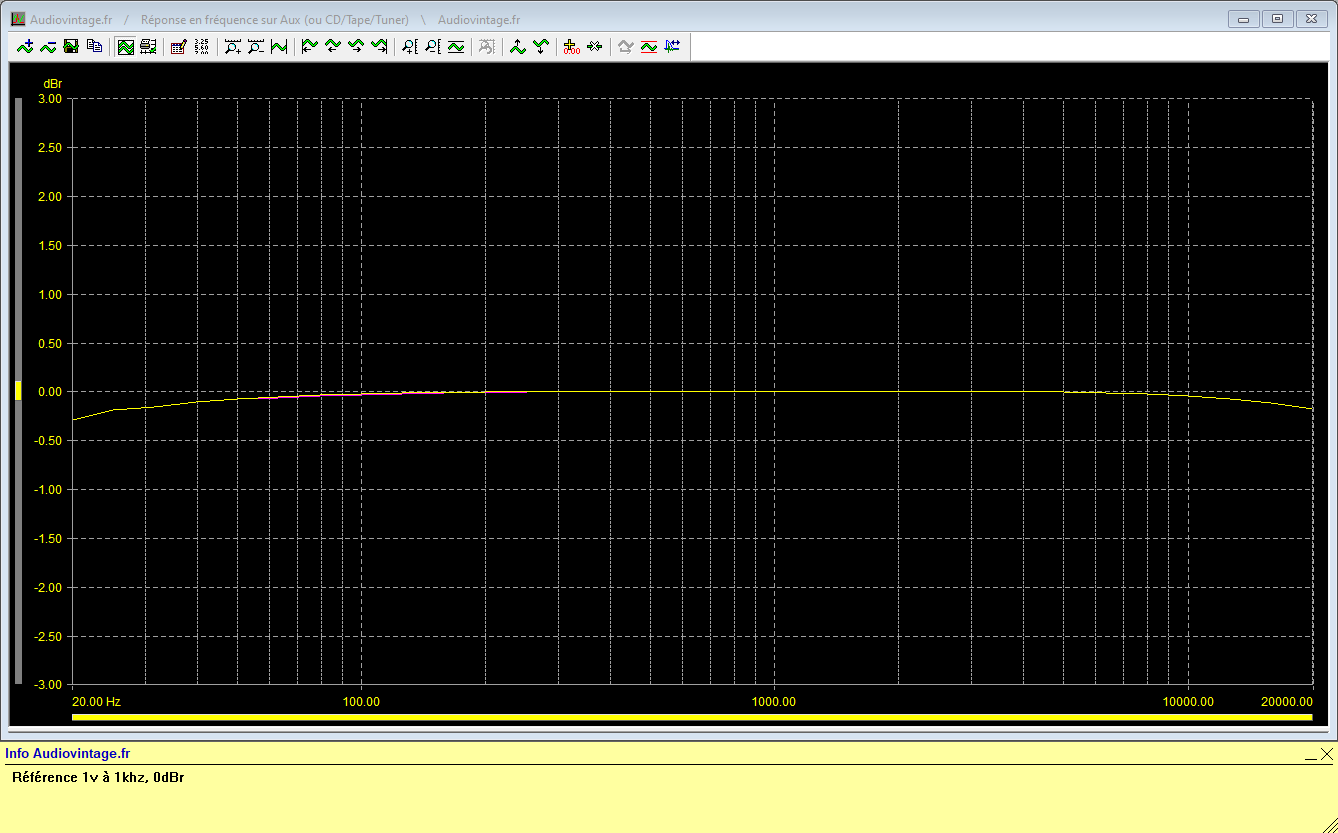Toggle the red limit lines wave icon
Image resolution: width=1338 pixels, height=833 pixels.
[648, 46]
